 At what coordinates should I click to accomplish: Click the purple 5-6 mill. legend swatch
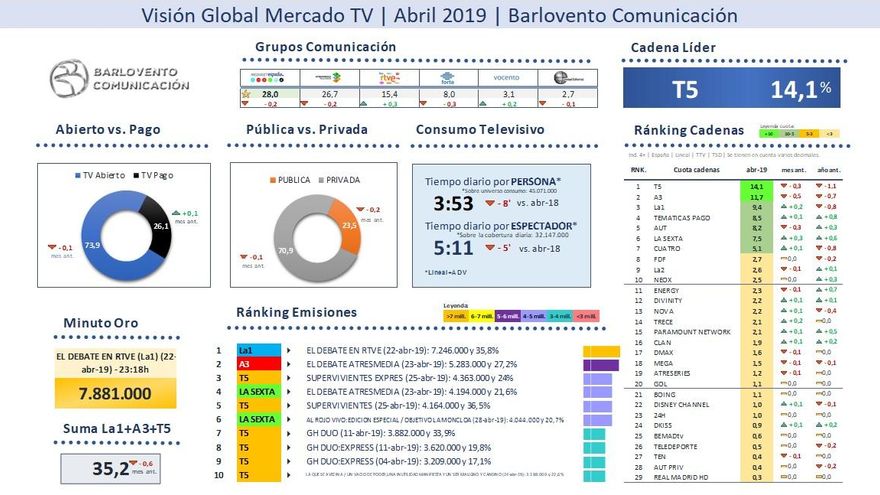[507, 316]
